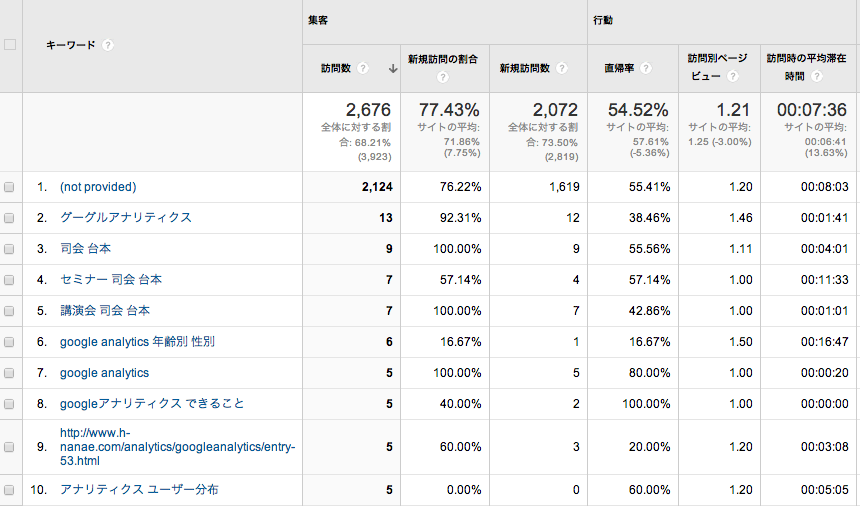The image size is (860, 510).
Task: Open グーグルアナリティクス keyword link
Action: (126, 218)
